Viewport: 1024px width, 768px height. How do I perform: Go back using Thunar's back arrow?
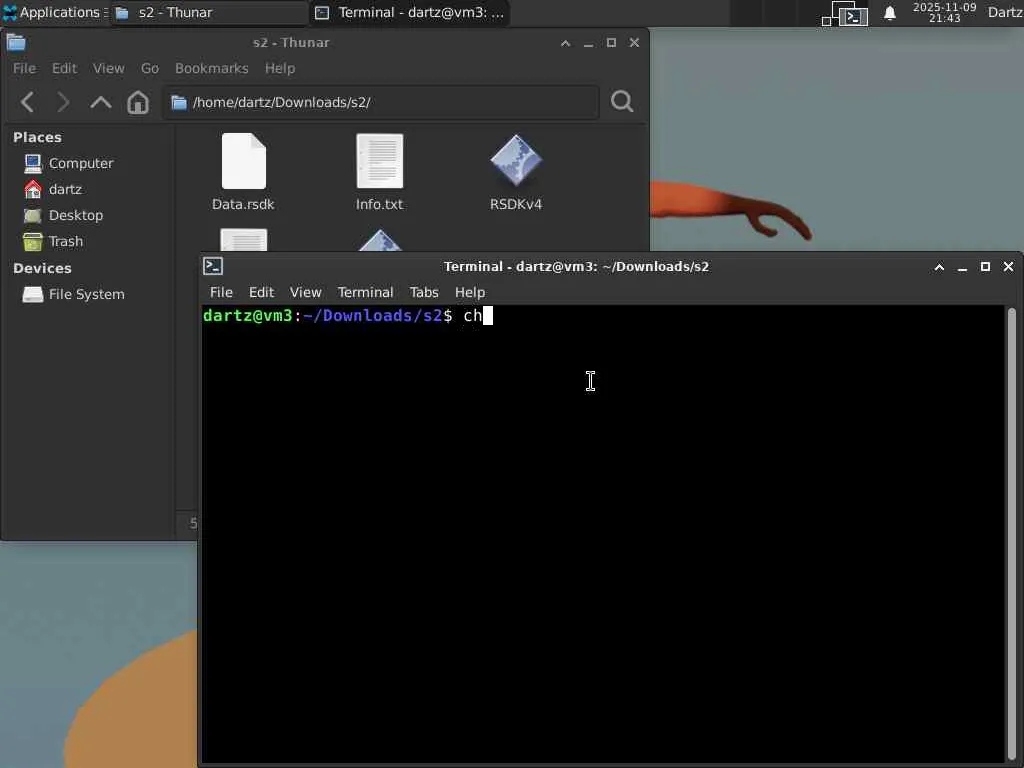click(27, 102)
